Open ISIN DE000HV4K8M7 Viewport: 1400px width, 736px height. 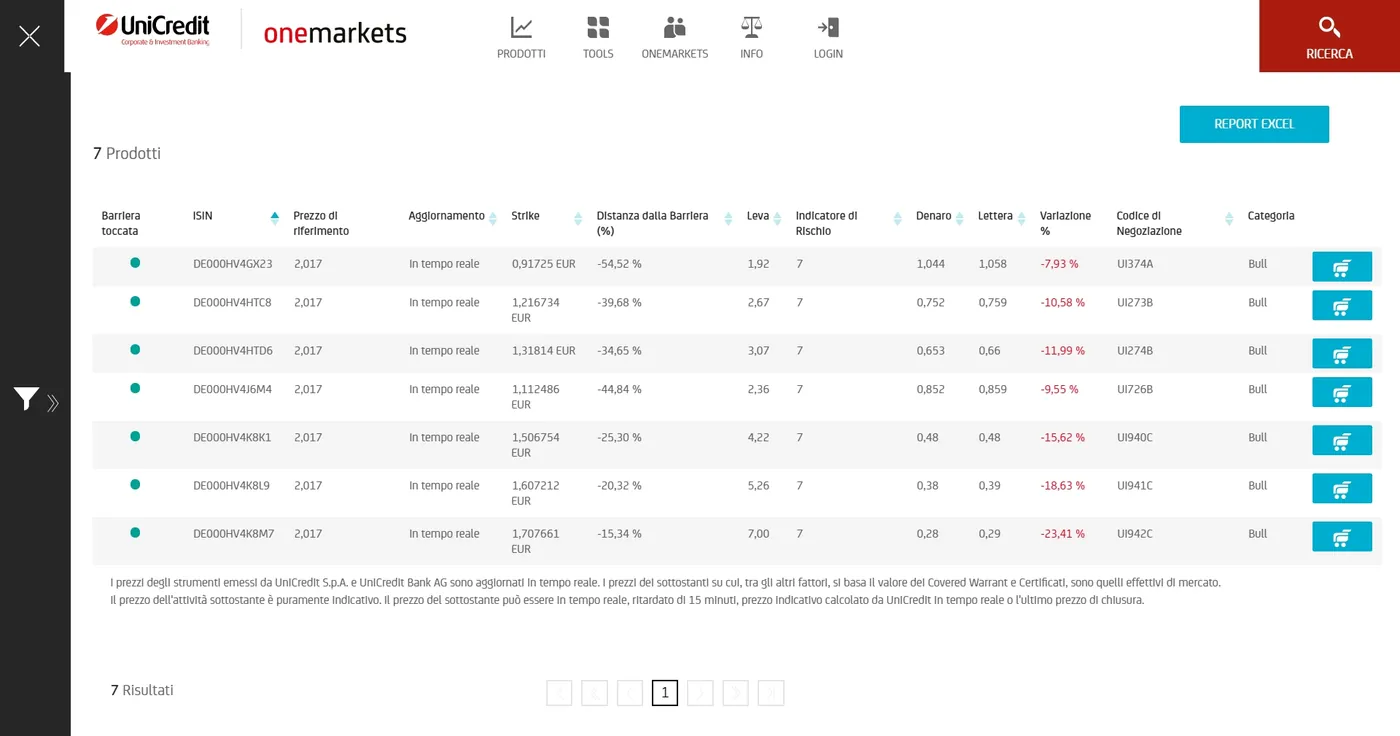(x=234, y=534)
